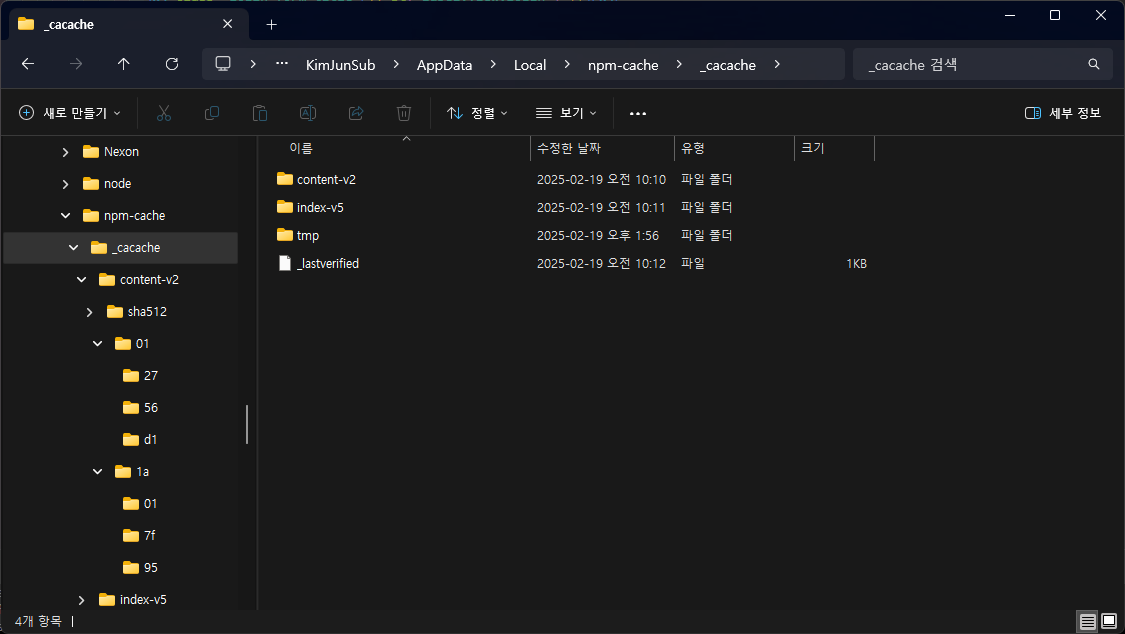Expand the sha512 folder in tree

coord(90,312)
